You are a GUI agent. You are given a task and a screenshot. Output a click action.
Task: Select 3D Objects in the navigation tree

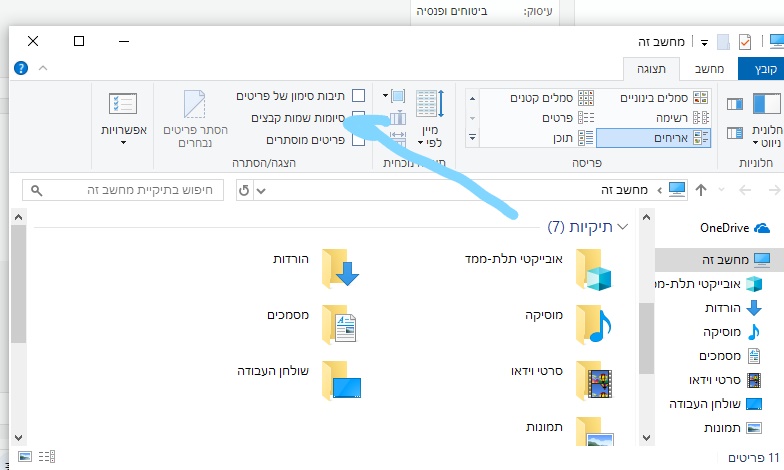709,284
